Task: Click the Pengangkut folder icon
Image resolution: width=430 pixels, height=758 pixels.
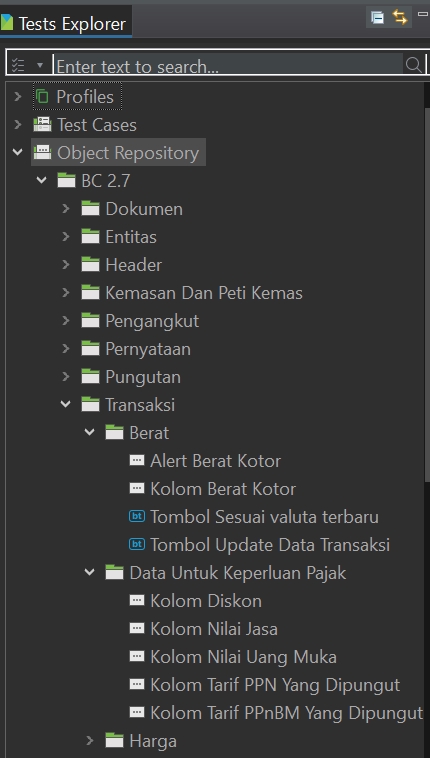Action: click(90, 321)
